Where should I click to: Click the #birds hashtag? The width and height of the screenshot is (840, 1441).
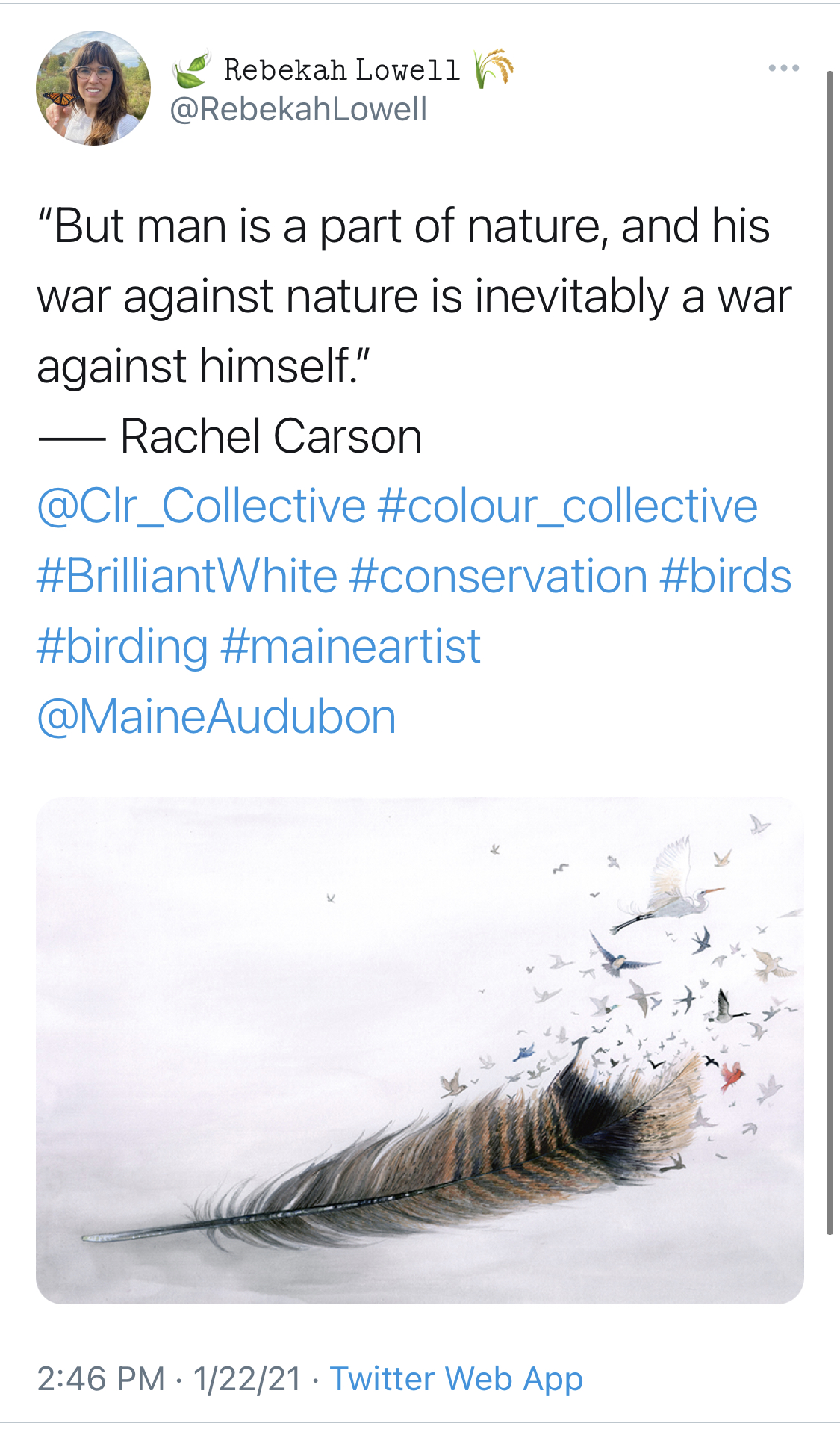point(725,577)
